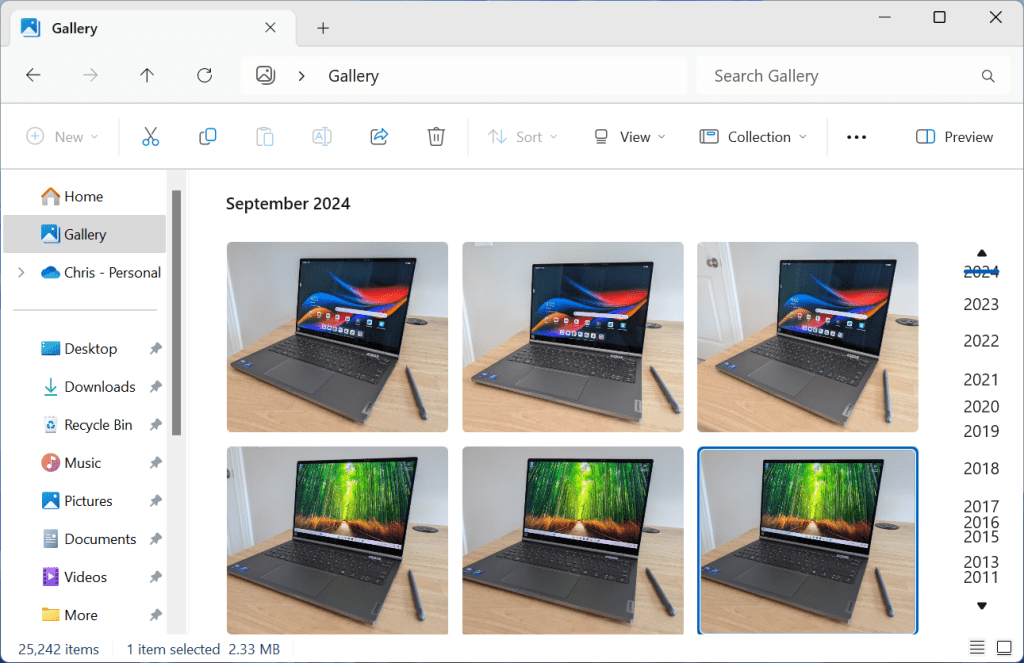Click the Gallery icon in address bar

coord(265,75)
